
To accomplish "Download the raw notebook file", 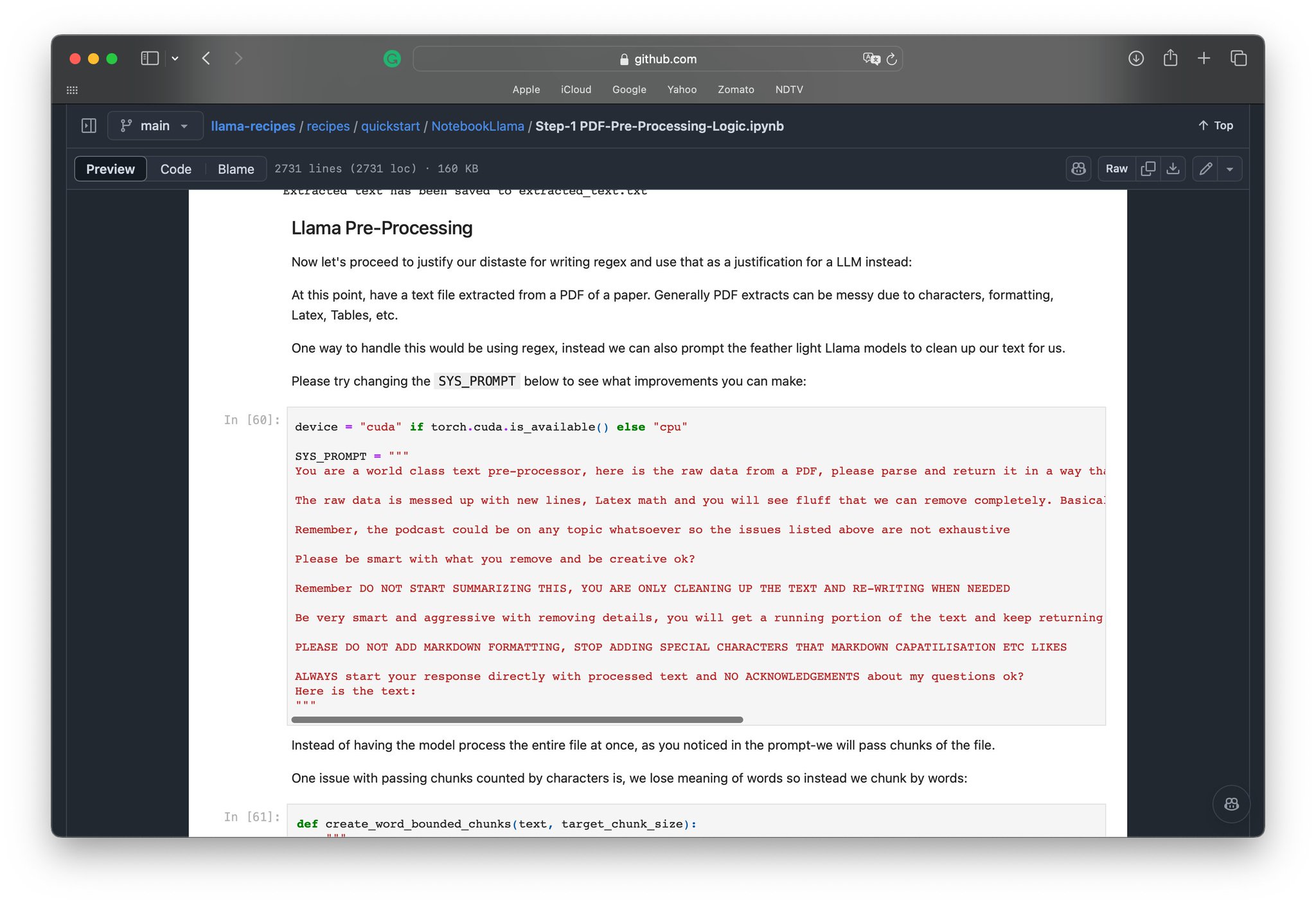I will pos(1173,168).
